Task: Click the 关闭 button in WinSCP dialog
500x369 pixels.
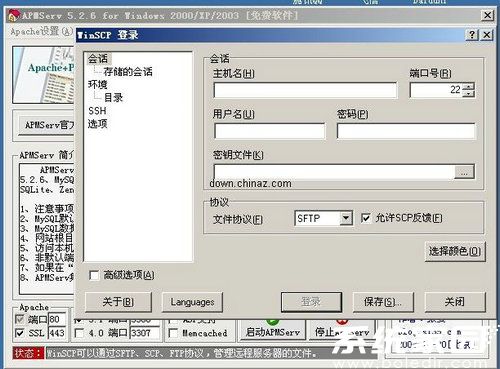Action: click(455, 302)
